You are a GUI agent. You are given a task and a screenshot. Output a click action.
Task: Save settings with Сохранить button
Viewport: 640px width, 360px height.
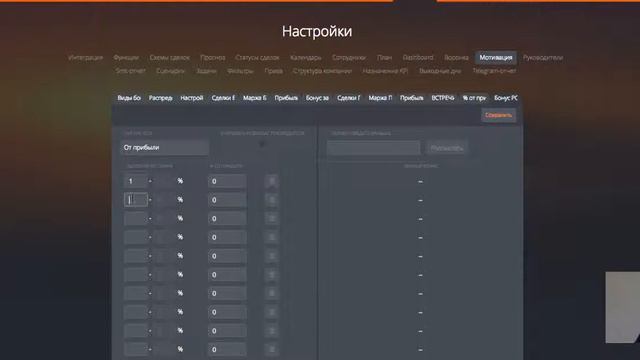coord(498,115)
